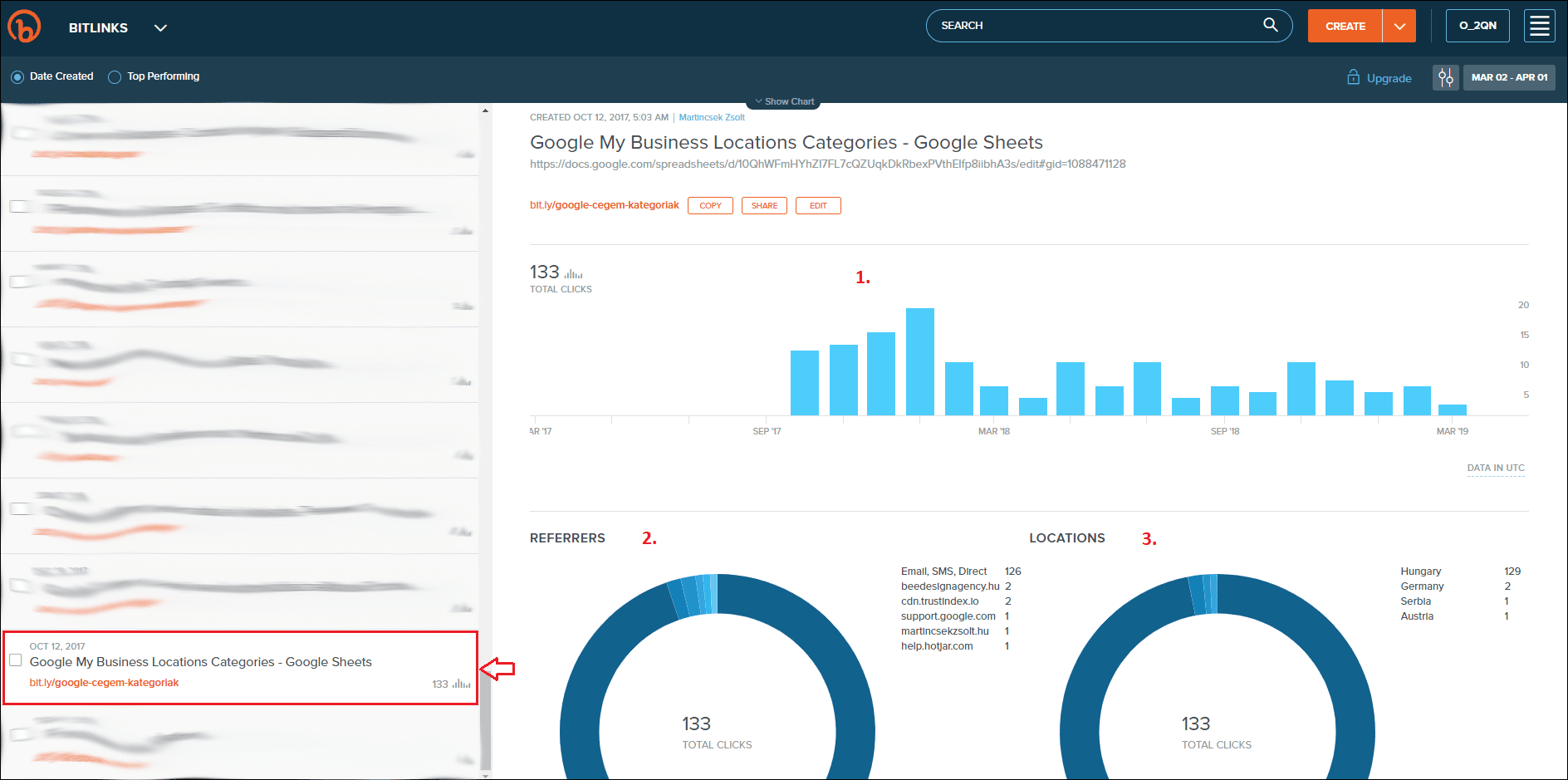Open the MAR 02 - APR 01 date range
Image resolution: width=1568 pixels, height=780 pixels.
click(1509, 77)
